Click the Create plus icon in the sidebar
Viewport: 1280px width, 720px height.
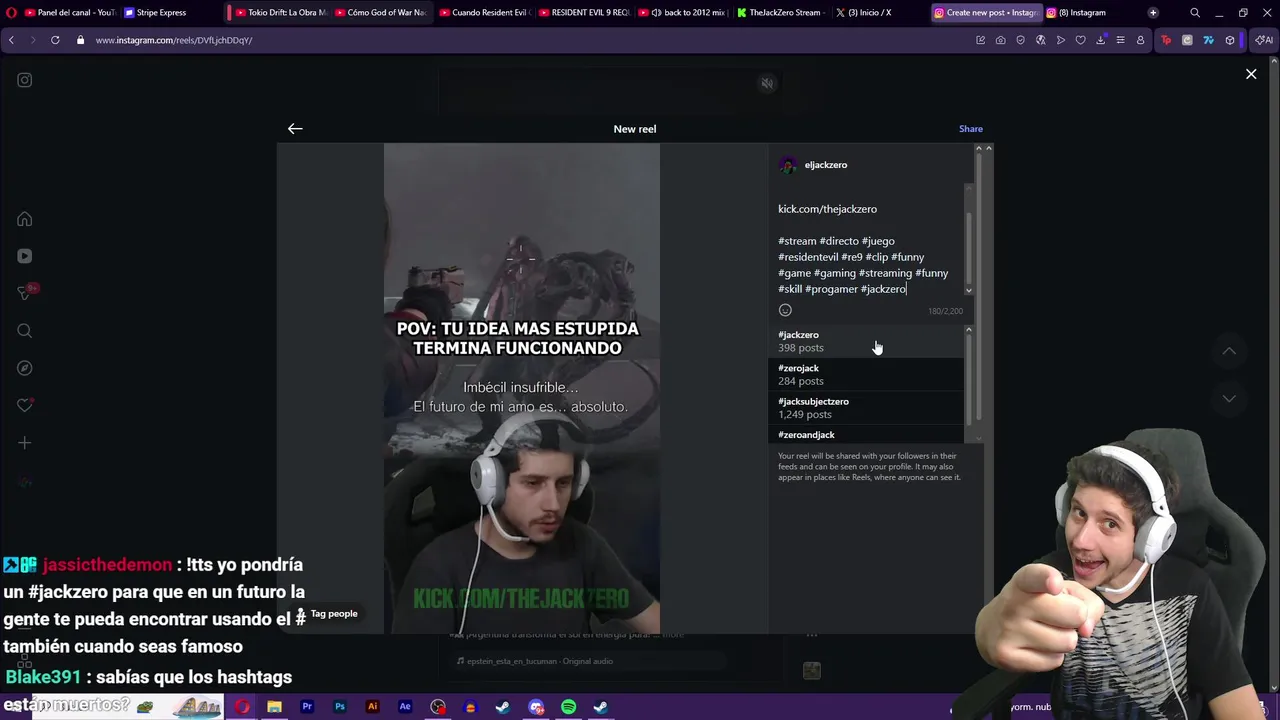pyautogui.click(x=25, y=443)
